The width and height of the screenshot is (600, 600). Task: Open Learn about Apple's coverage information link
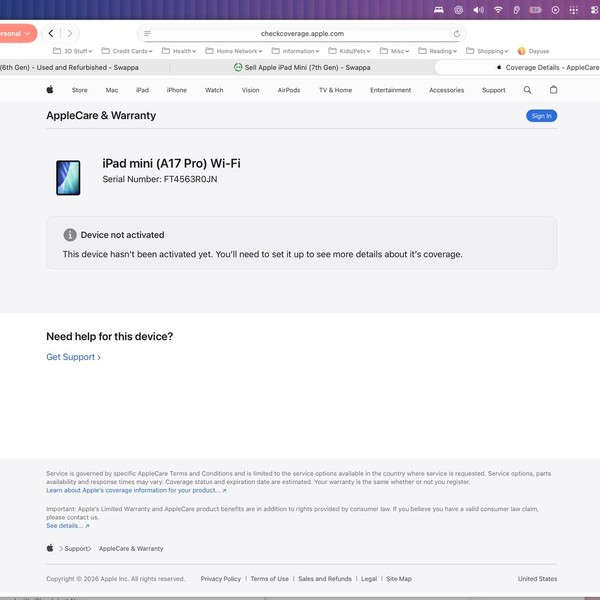(136, 490)
